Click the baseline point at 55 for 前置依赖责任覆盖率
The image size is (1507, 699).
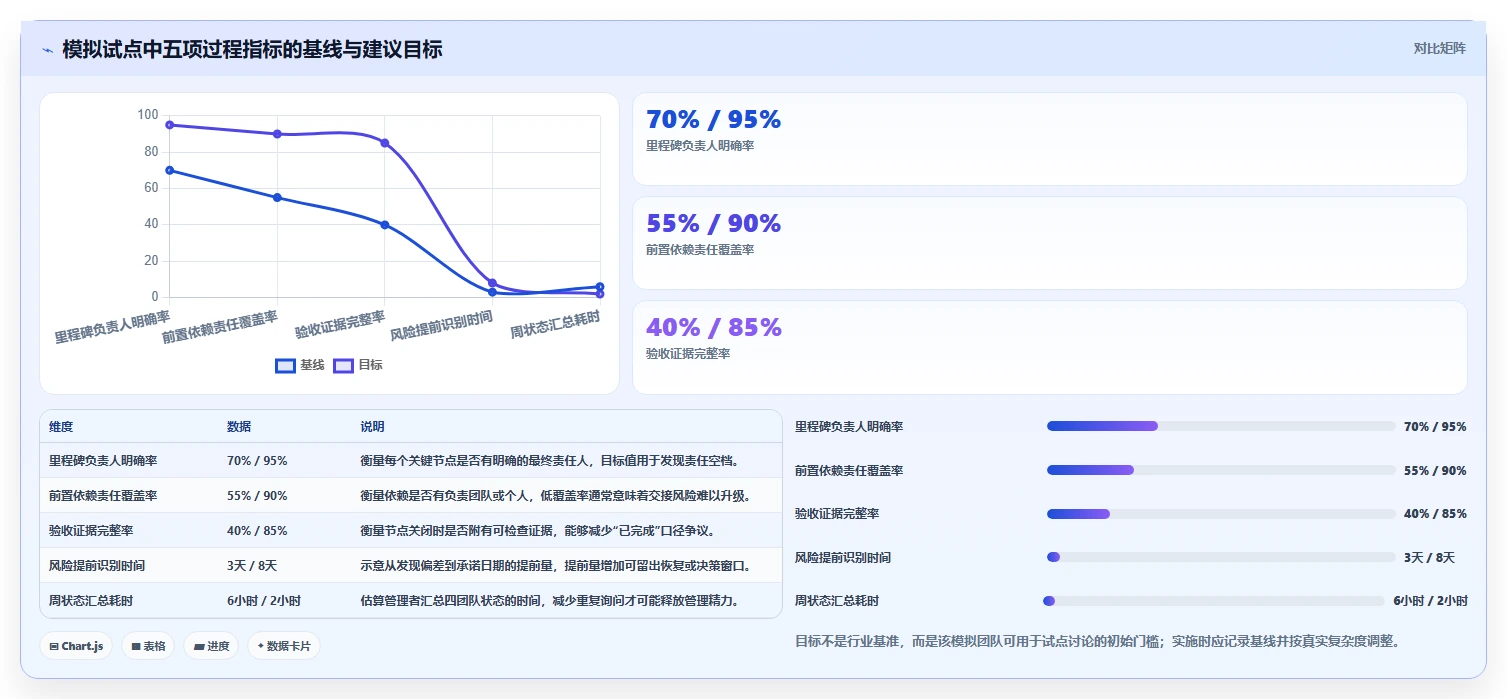point(277,197)
